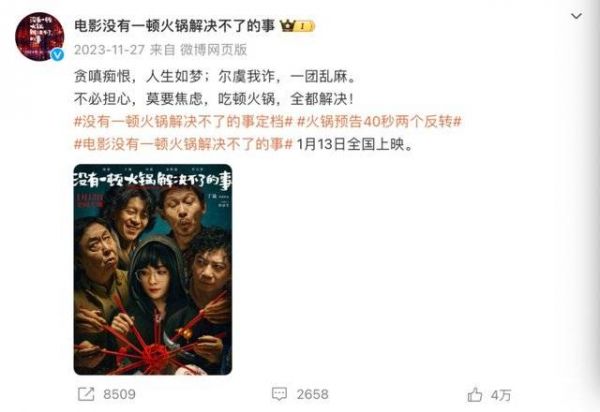This screenshot has width=600, height=412.
Task: Click the comment count 2658
Action: pyautogui.click(x=313, y=394)
